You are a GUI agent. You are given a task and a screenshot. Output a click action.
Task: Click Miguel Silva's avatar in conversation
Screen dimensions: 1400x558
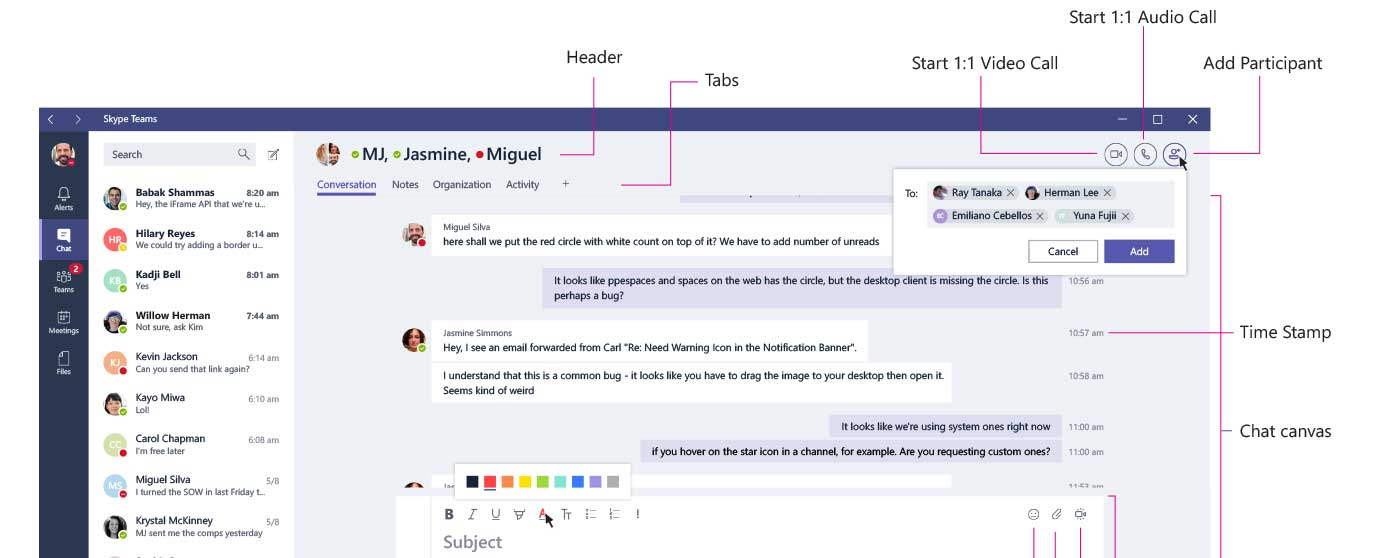point(413,234)
